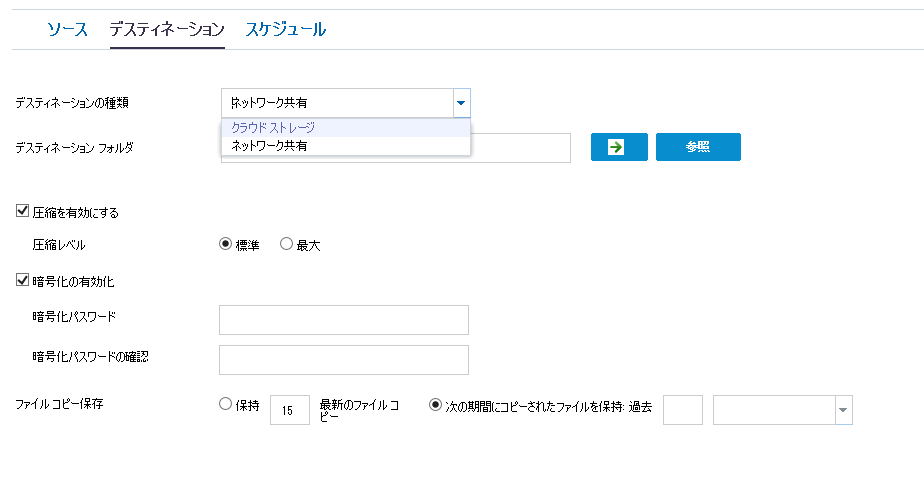
Task: Select the 保持 file copies radio
Action: 225,404
